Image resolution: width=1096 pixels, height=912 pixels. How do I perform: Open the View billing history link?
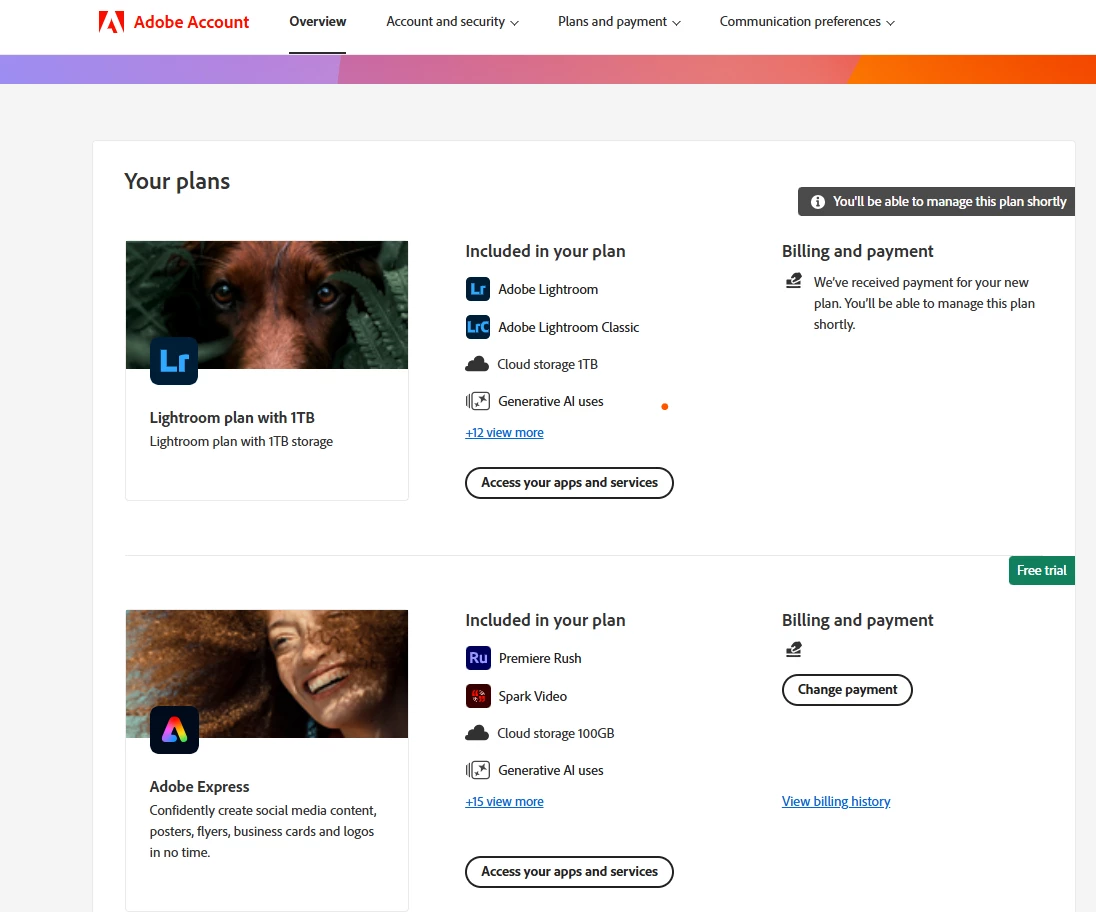tap(836, 802)
